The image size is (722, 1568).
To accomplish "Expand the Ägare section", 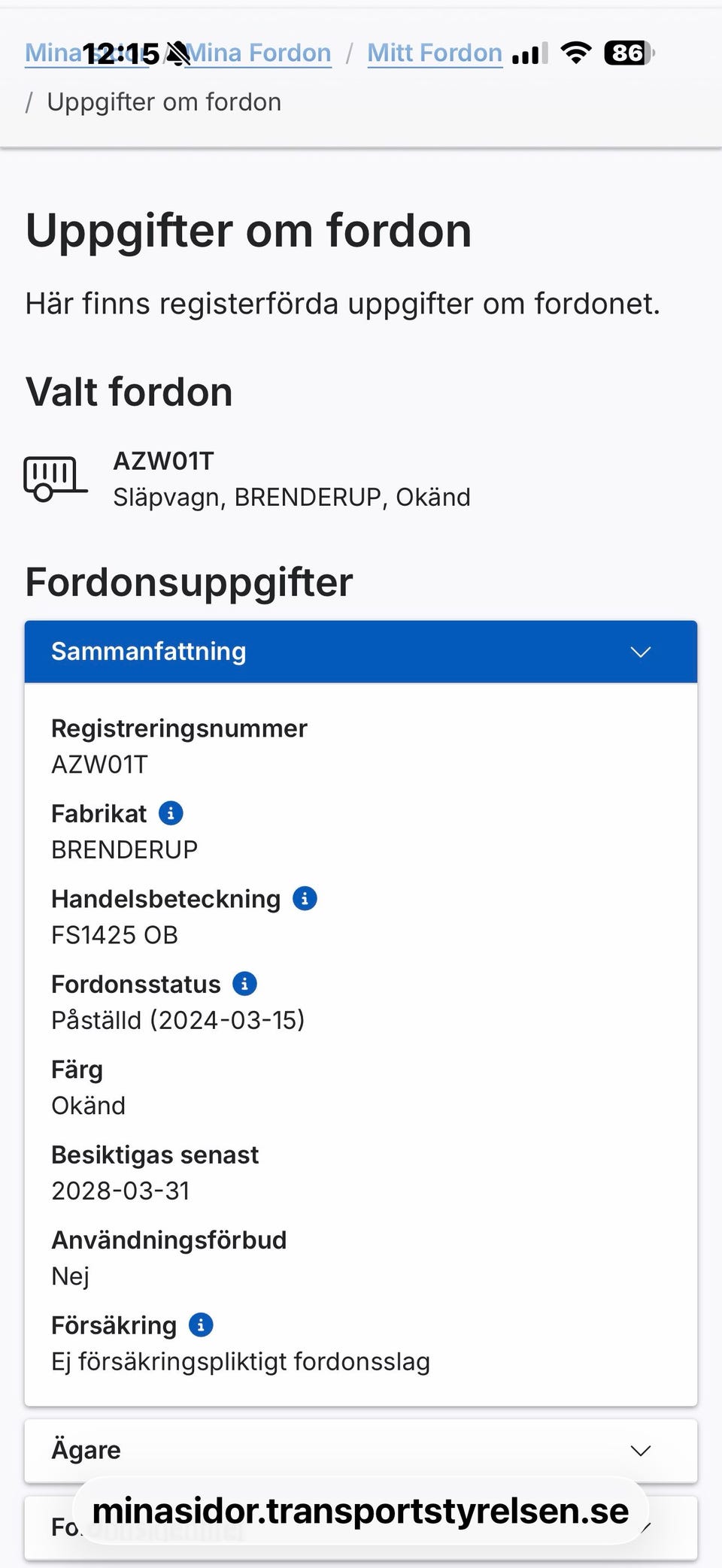I will tap(360, 1450).
